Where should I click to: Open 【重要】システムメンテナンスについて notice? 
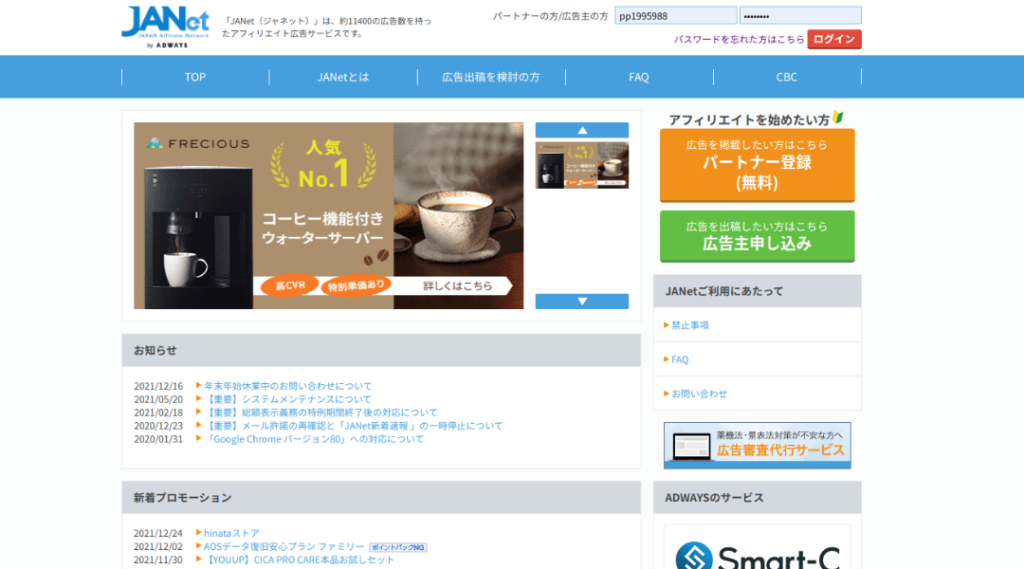pyautogui.click(x=288, y=399)
